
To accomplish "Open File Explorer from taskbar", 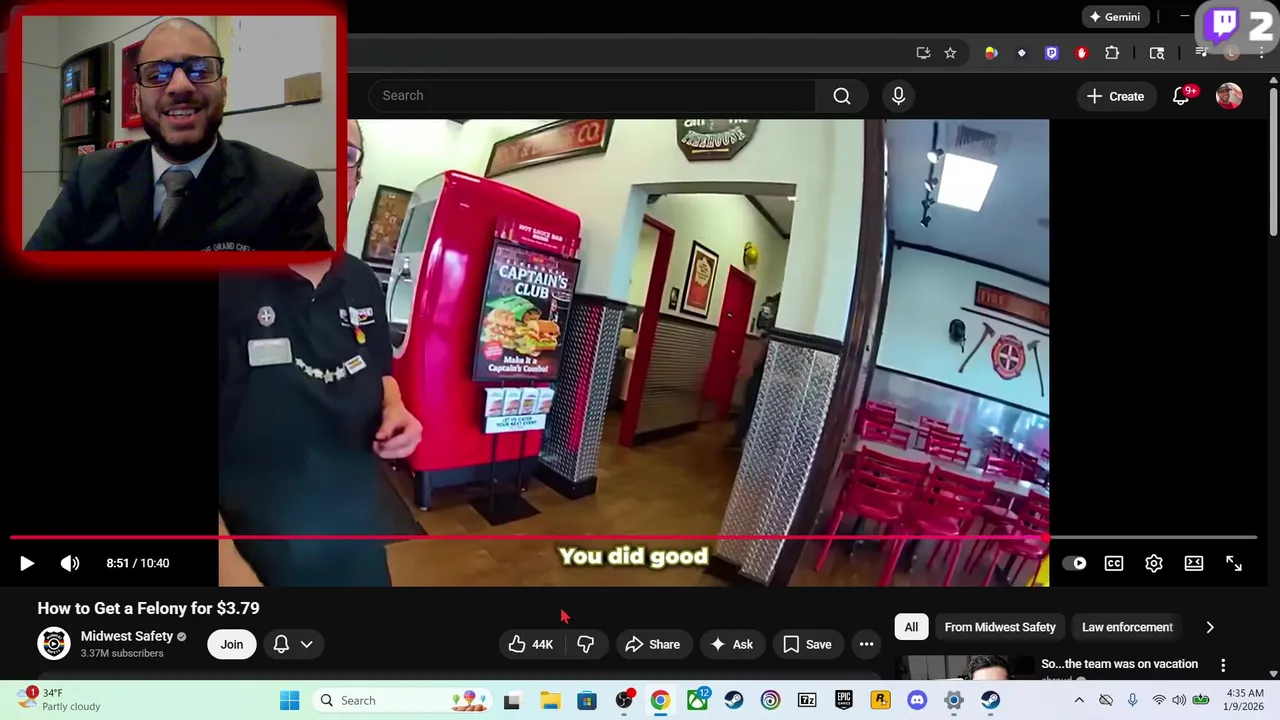I will click(550, 700).
